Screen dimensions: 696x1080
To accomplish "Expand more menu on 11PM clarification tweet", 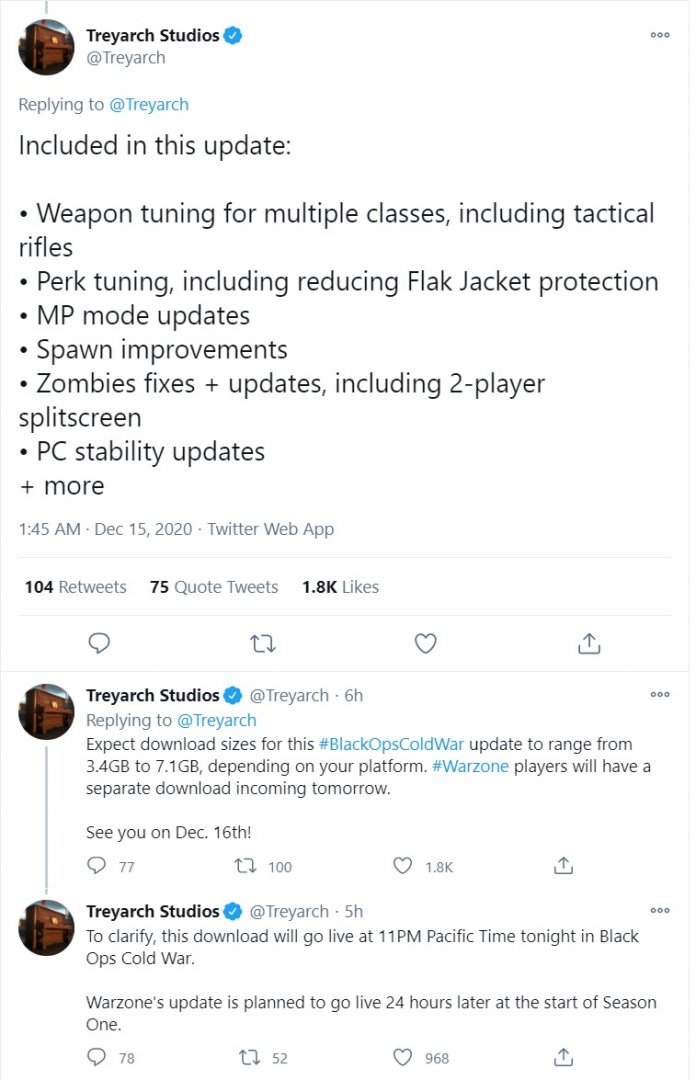I will [660, 911].
